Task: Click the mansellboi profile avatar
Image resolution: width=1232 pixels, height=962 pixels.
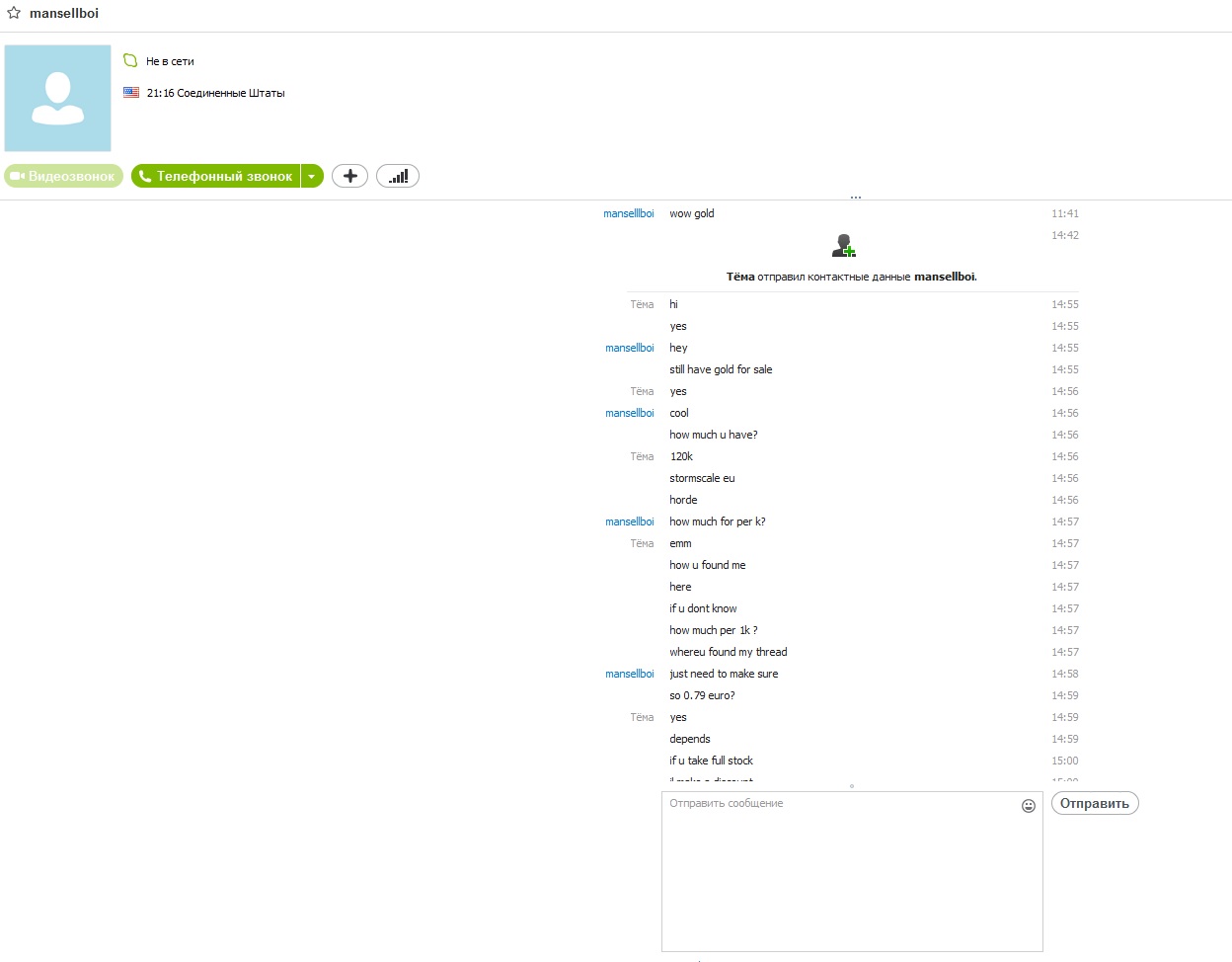Action: click(58, 98)
